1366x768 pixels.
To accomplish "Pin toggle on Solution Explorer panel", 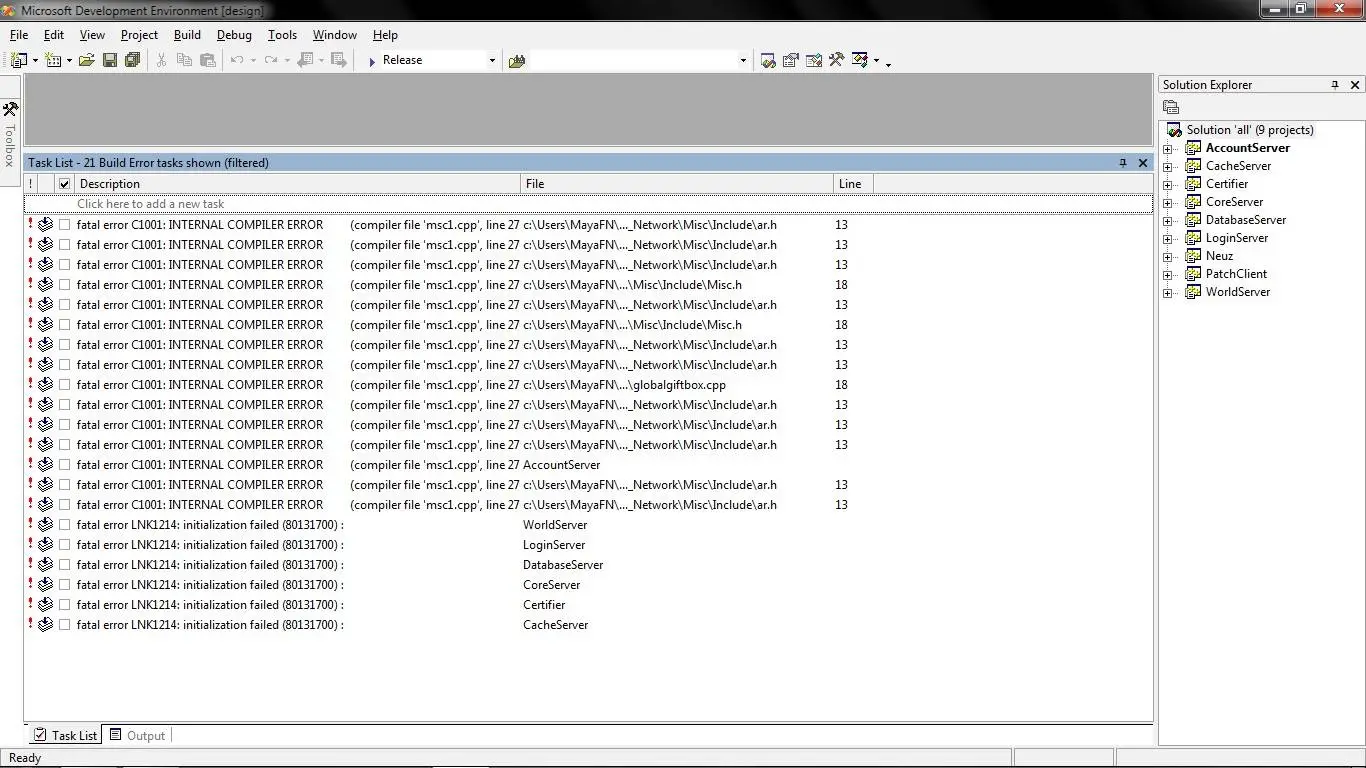I will pos(1335,85).
